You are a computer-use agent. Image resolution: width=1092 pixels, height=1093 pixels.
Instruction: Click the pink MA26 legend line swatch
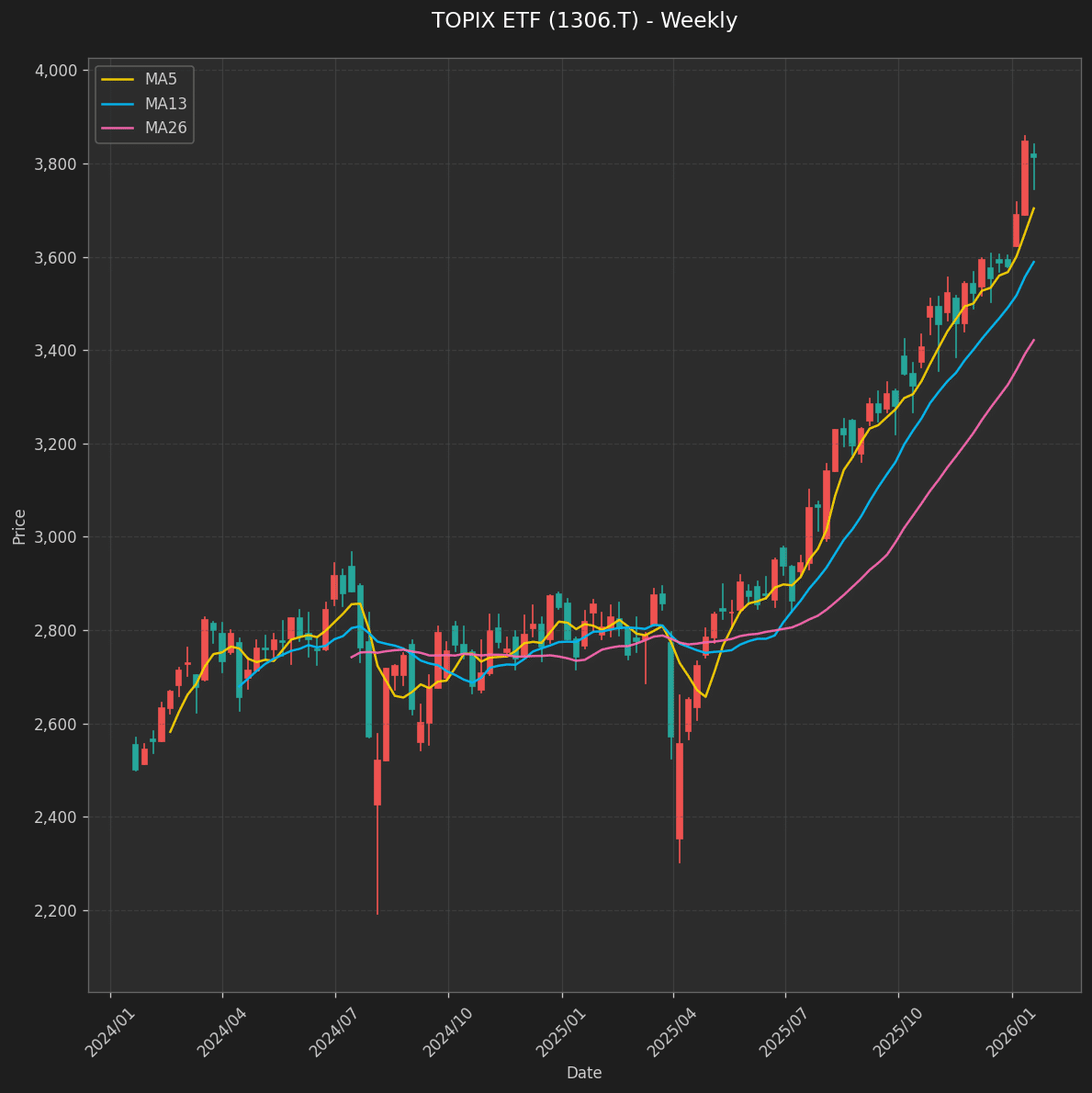pos(118,129)
